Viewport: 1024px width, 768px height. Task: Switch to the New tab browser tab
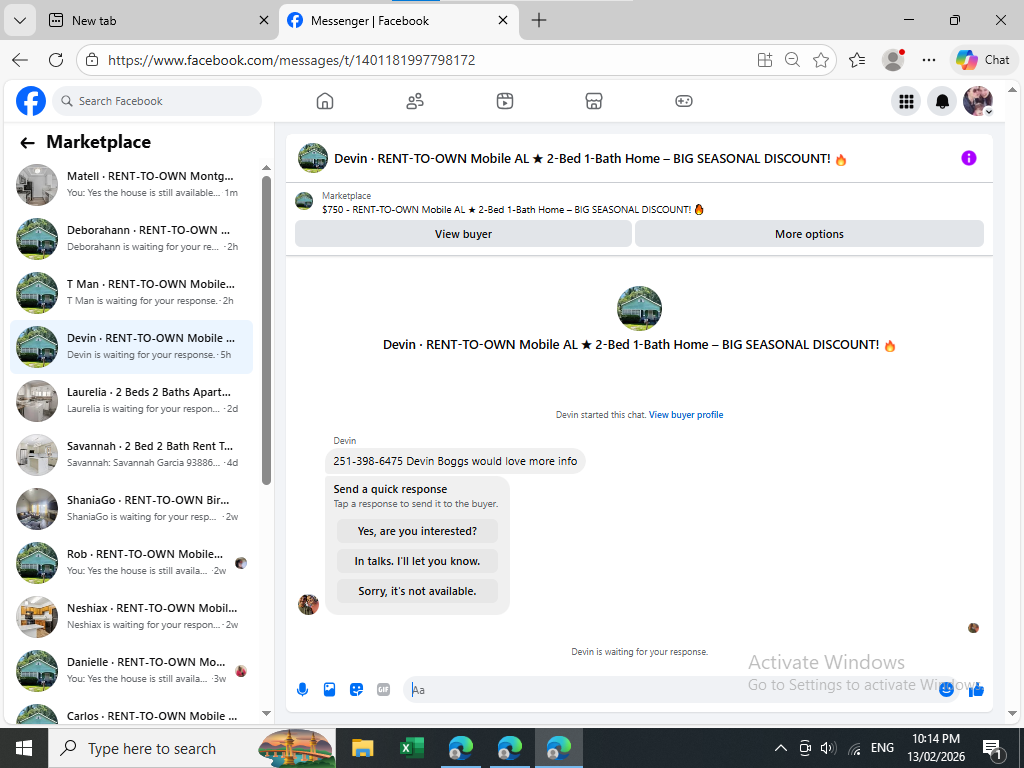(159, 20)
